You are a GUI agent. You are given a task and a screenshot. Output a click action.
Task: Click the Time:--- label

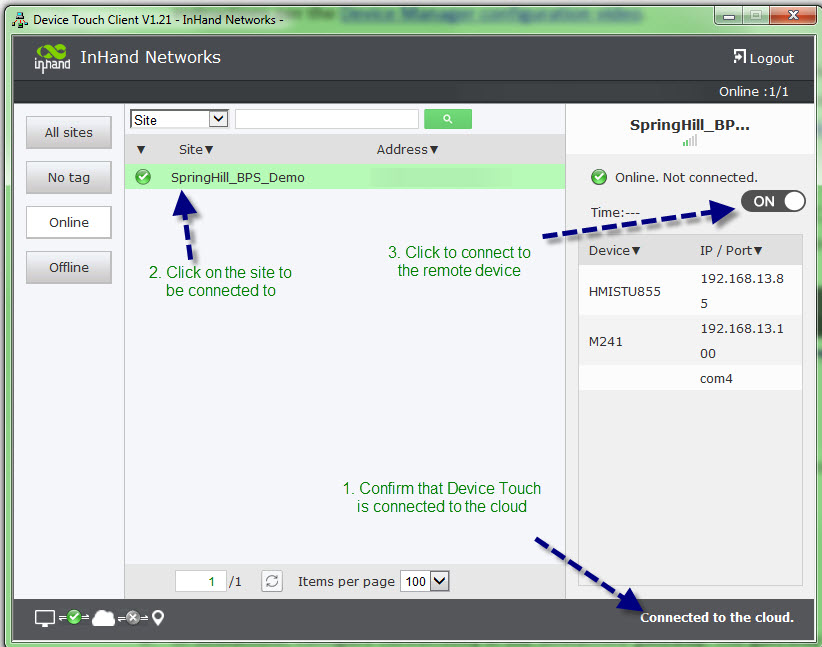(615, 212)
